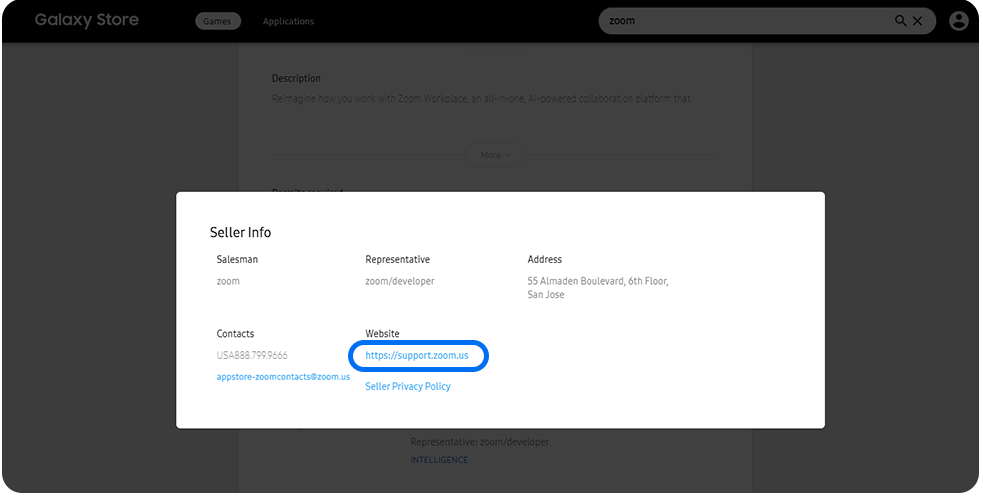Click the Website label above the support link
Image resolution: width=983 pixels, height=500 pixels.
point(382,333)
